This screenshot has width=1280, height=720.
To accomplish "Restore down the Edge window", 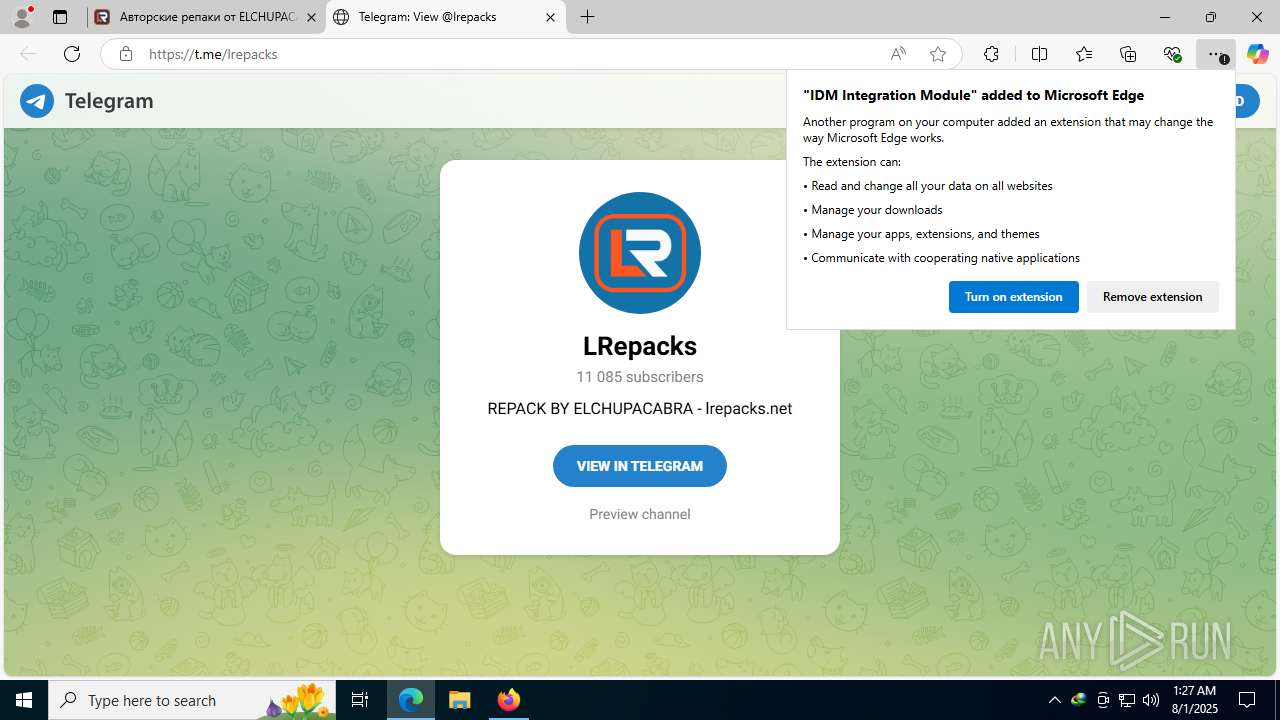I will click(x=1211, y=17).
